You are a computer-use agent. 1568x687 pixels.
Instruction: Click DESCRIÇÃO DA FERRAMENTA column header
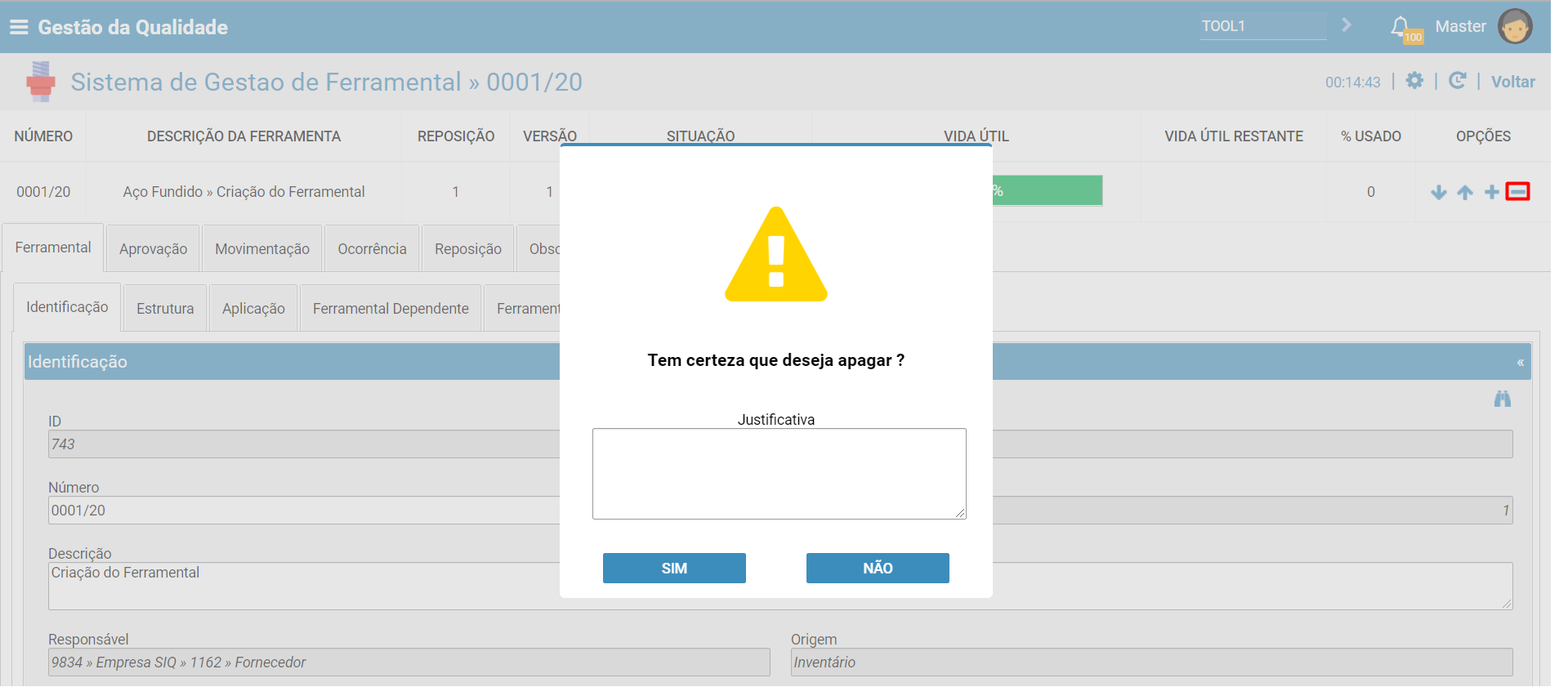(243, 136)
